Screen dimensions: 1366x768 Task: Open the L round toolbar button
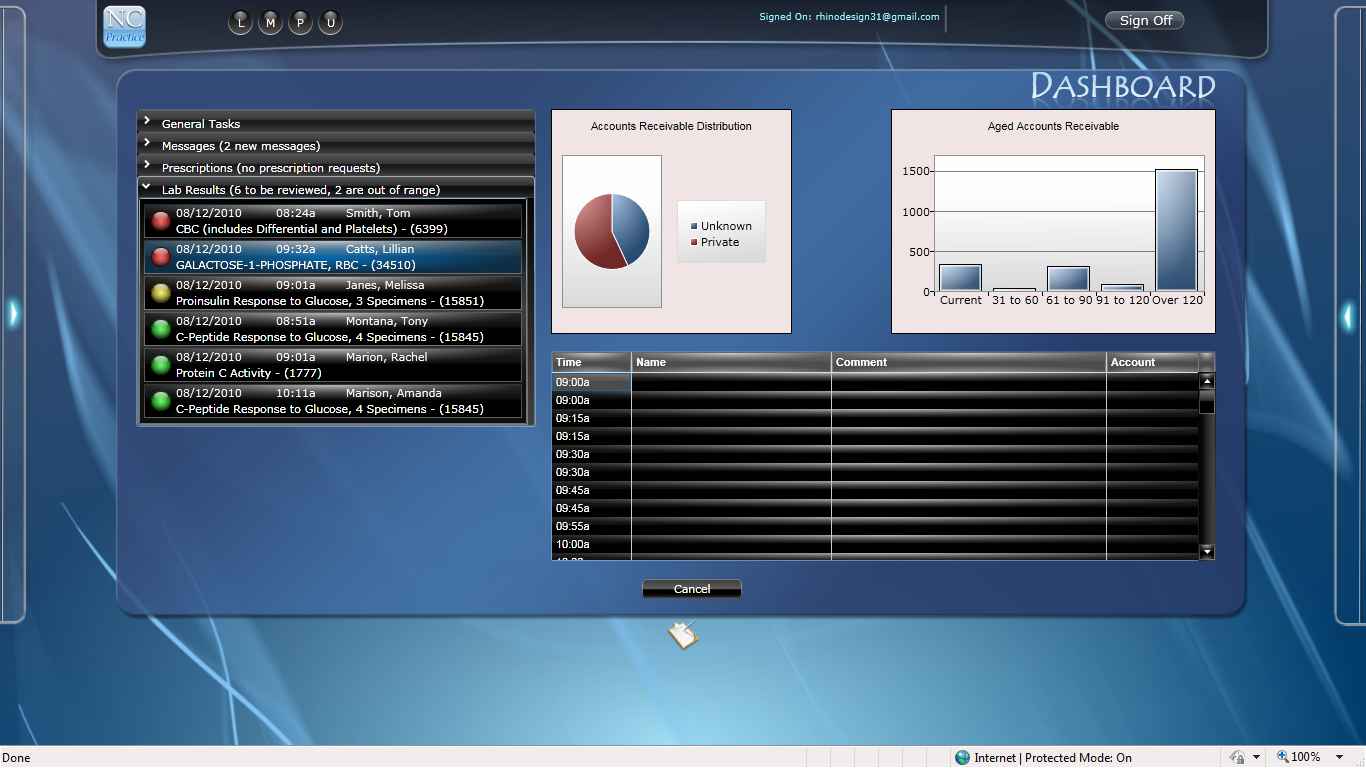(x=240, y=22)
